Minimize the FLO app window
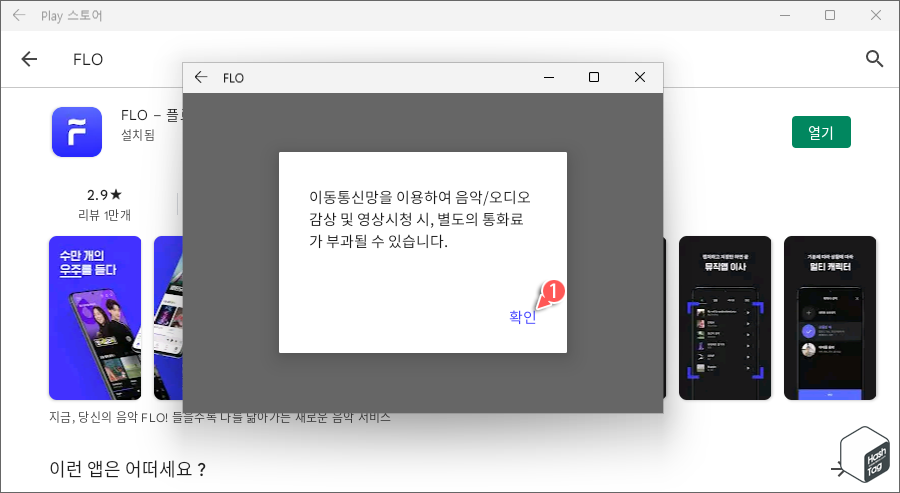900x493 pixels. [x=549, y=77]
